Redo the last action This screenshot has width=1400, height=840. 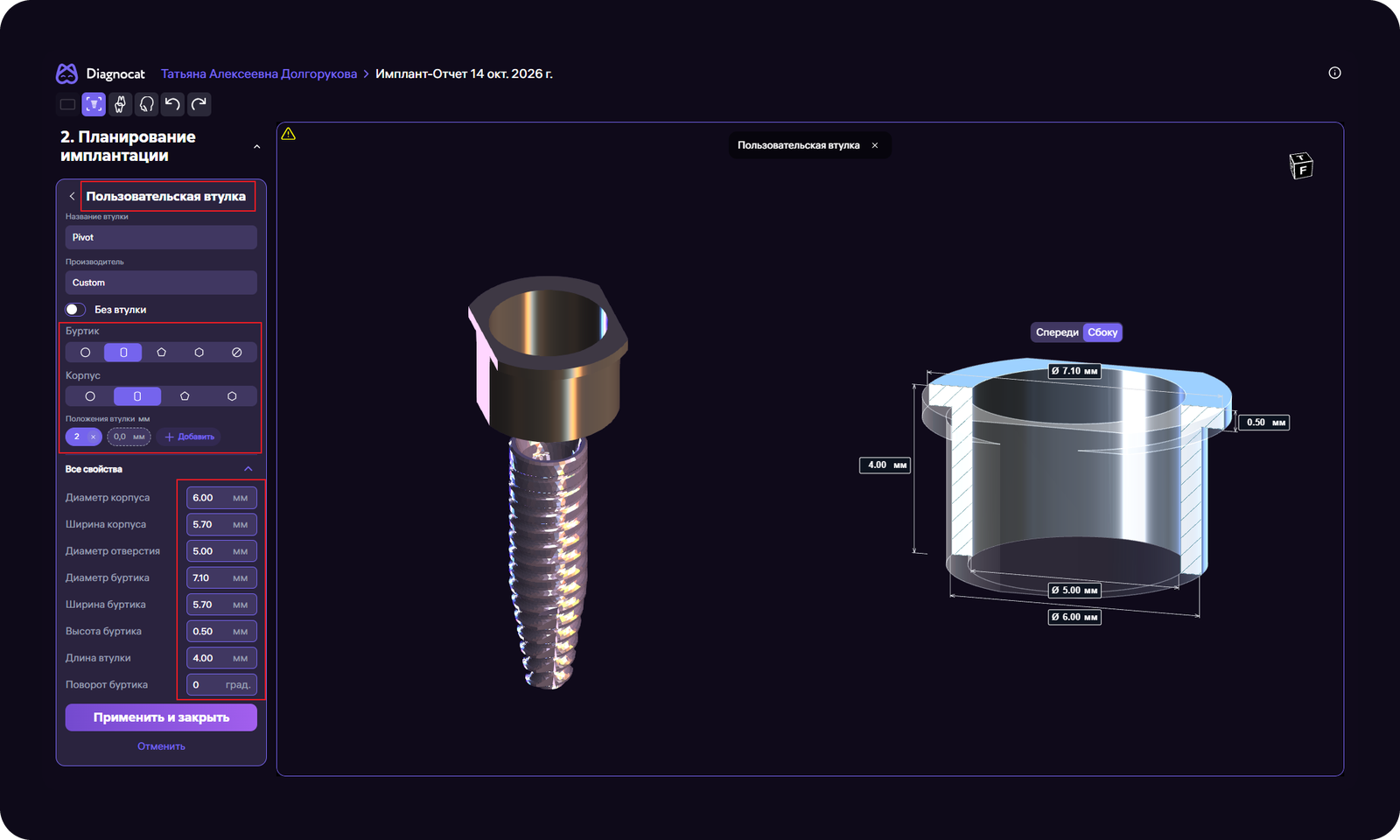tap(199, 104)
